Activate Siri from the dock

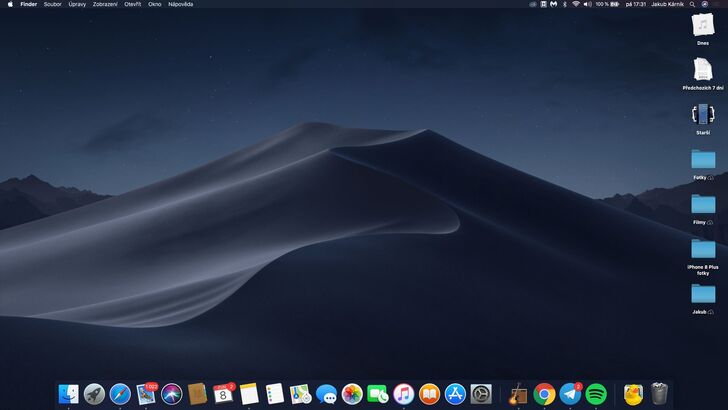point(171,394)
